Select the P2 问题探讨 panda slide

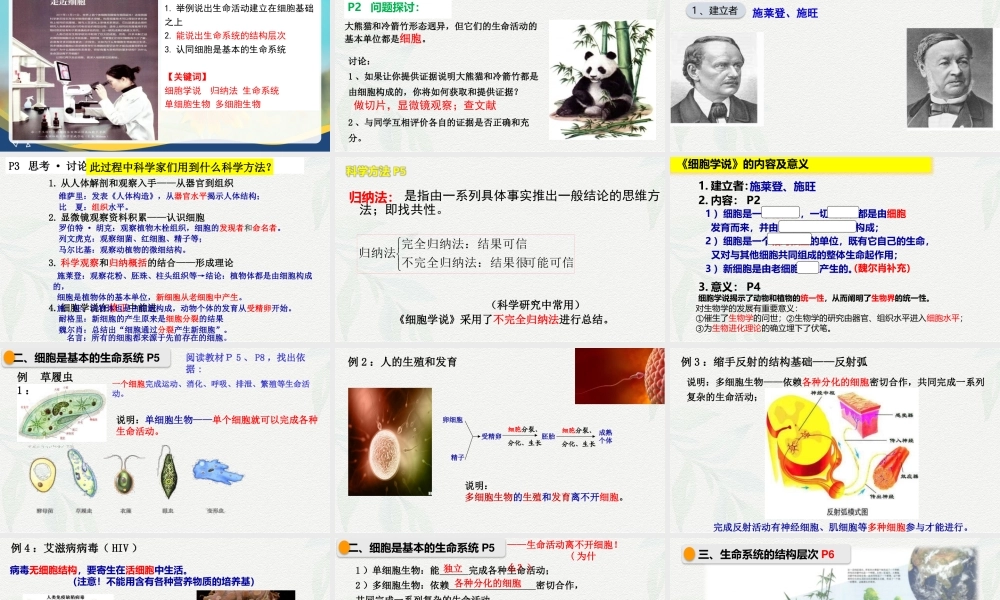click(499, 75)
